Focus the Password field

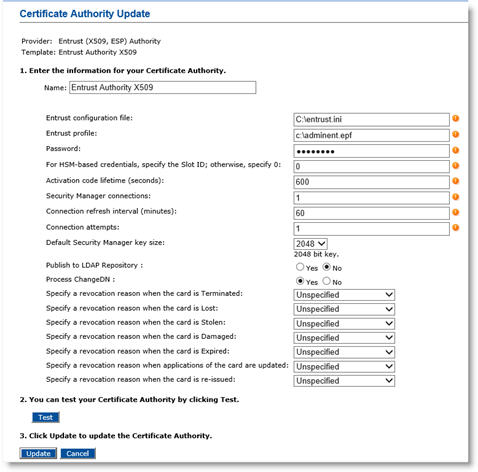(x=371, y=151)
